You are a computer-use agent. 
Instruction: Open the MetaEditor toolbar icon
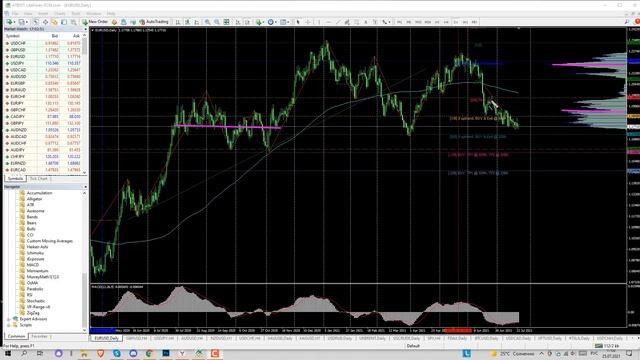click(114, 22)
